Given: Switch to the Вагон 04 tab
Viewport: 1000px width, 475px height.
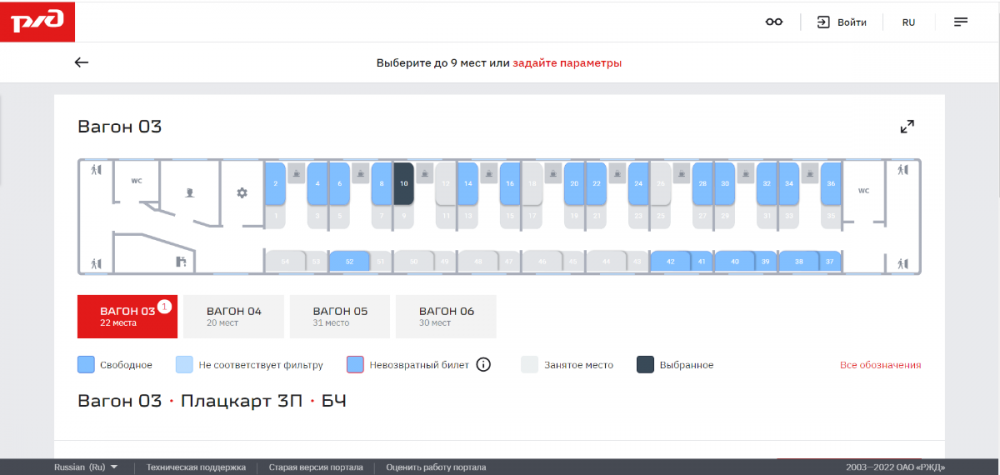Looking at the screenshot, I should pyautogui.click(x=233, y=316).
